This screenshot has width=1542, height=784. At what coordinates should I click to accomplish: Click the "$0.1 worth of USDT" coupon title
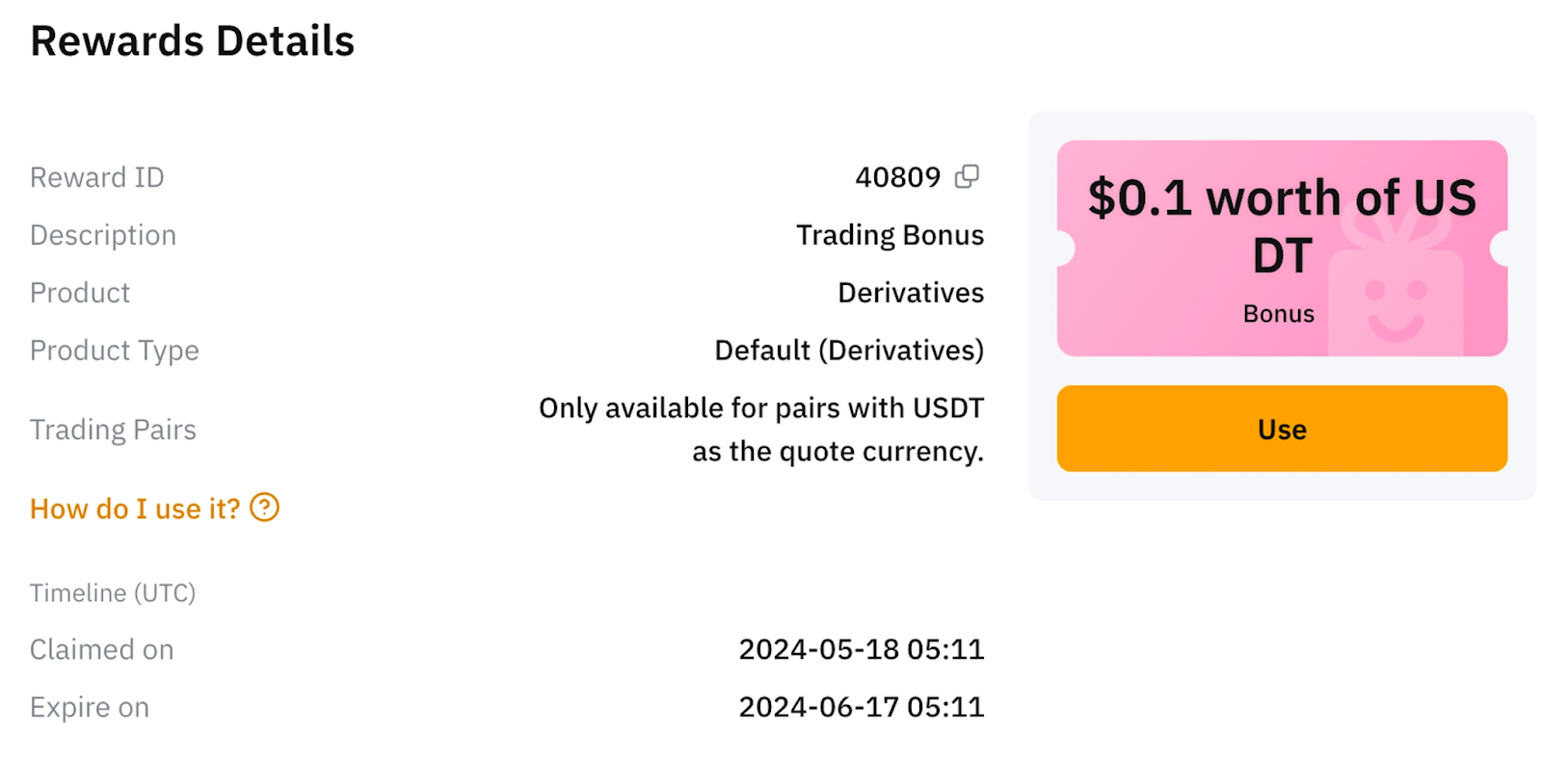point(1281,225)
